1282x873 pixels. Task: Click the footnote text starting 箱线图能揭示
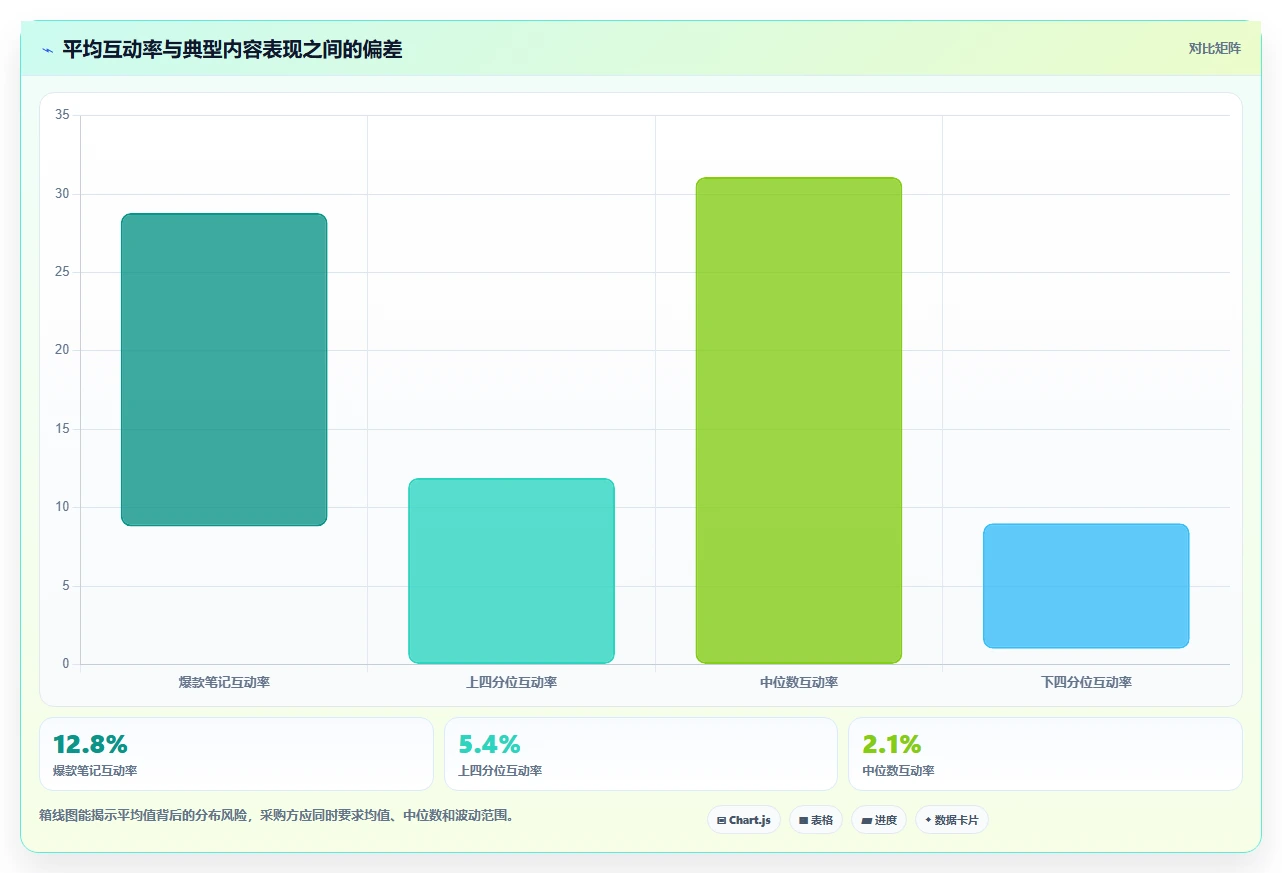(276, 815)
